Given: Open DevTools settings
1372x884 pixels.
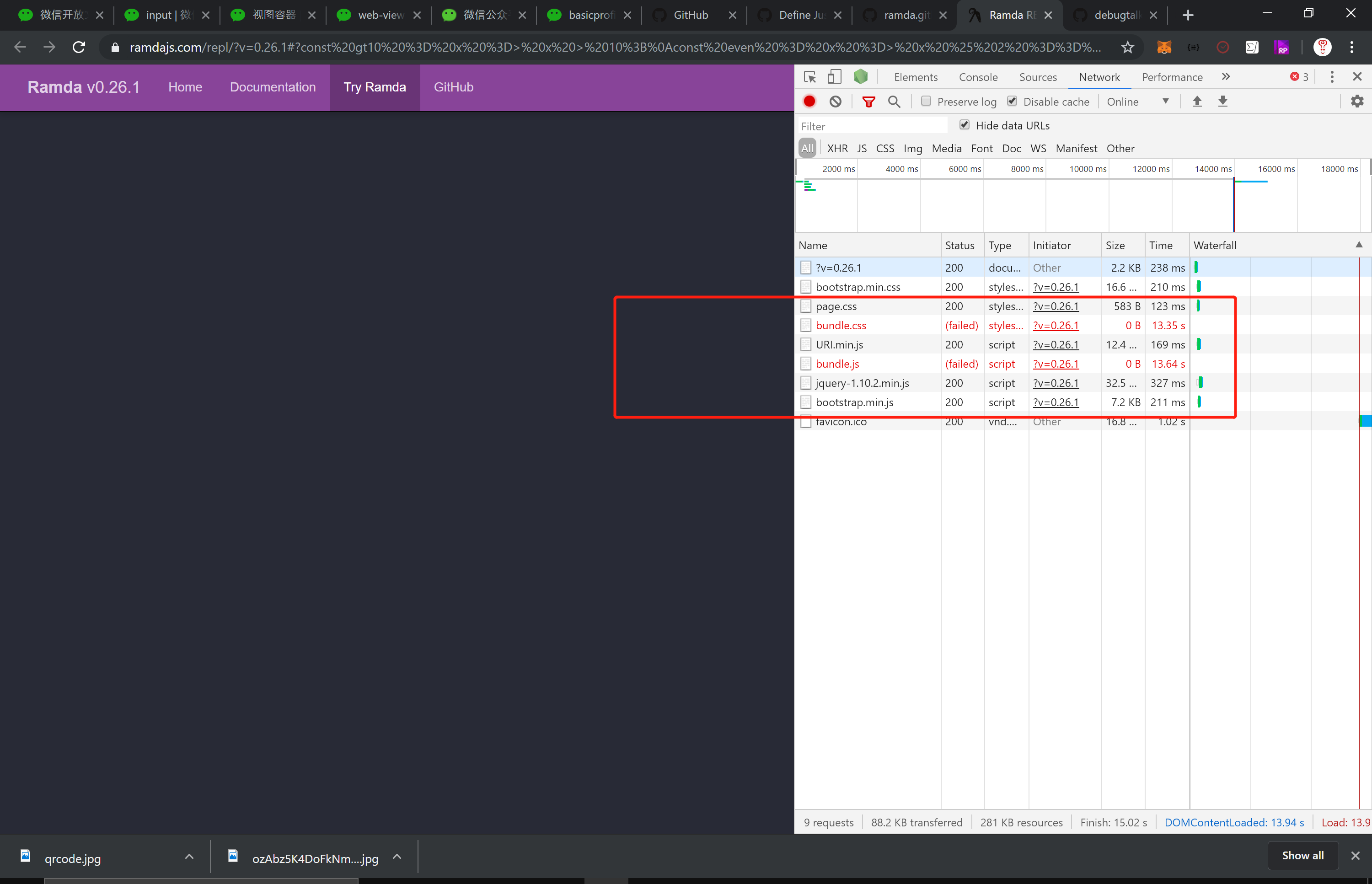Looking at the screenshot, I should click(1357, 101).
